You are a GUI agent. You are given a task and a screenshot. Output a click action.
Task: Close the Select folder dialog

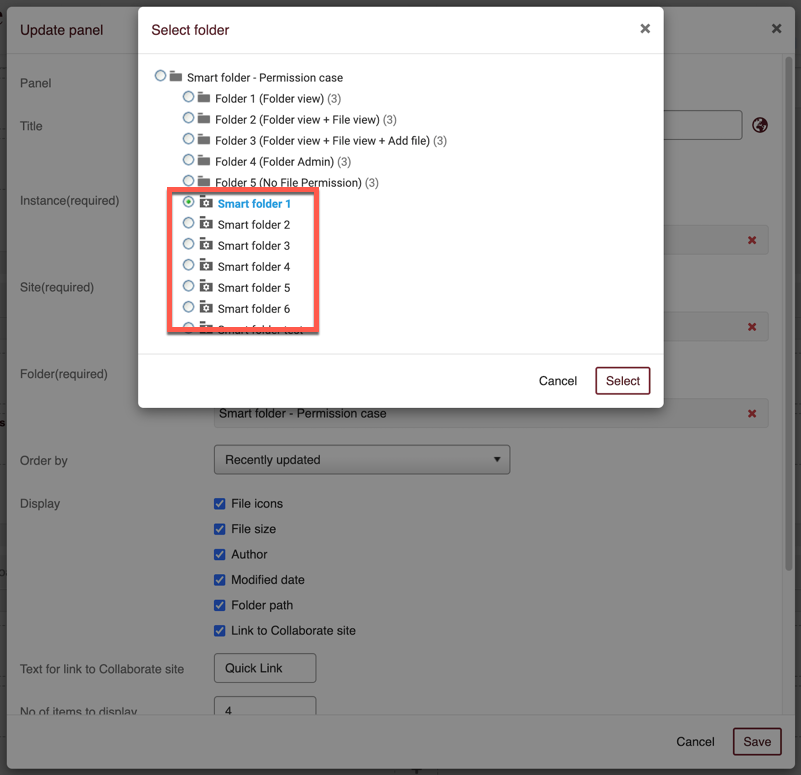[x=645, y=29]
